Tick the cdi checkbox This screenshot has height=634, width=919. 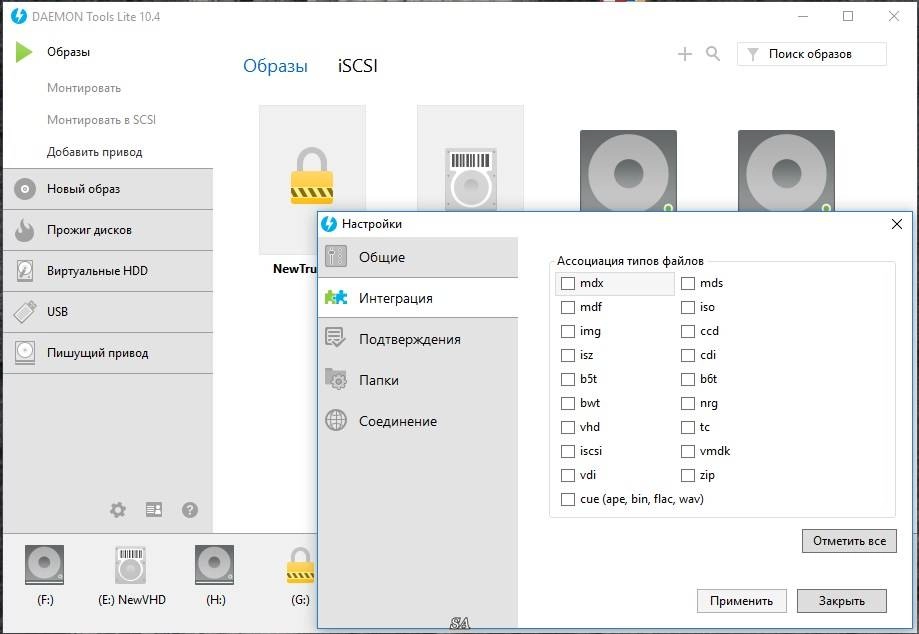point(687,356)
